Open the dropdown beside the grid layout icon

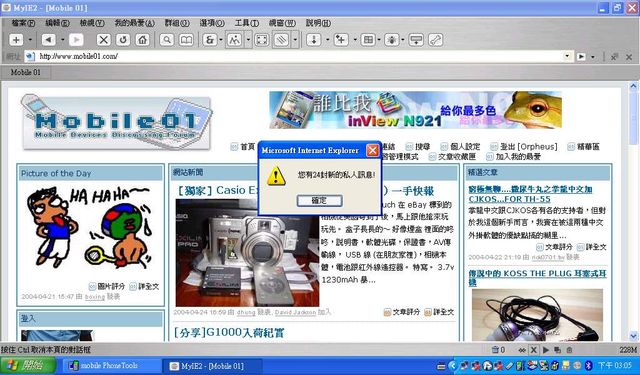[x=379, y=40]
